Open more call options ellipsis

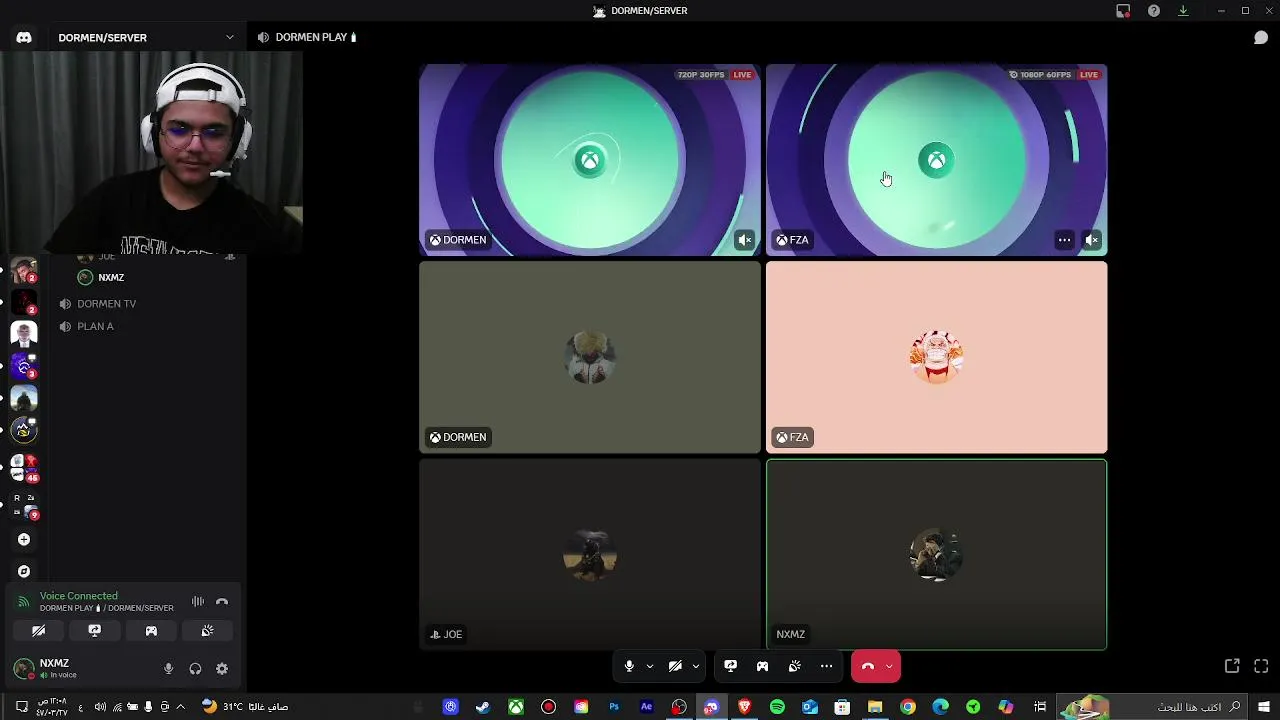tap(827, 666)
